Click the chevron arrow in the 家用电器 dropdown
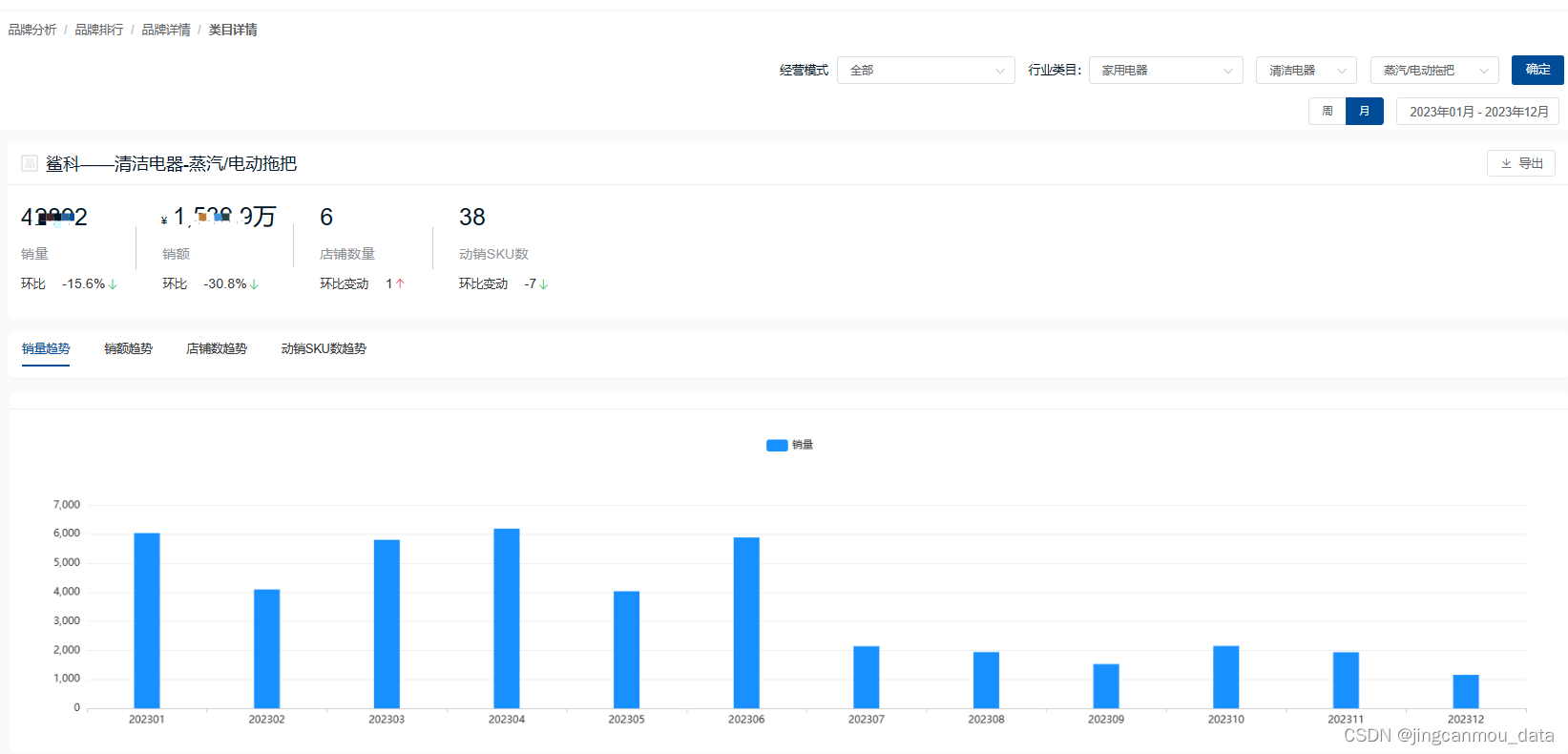Viewport: 1568px width, 754px height. point(1227,71)
